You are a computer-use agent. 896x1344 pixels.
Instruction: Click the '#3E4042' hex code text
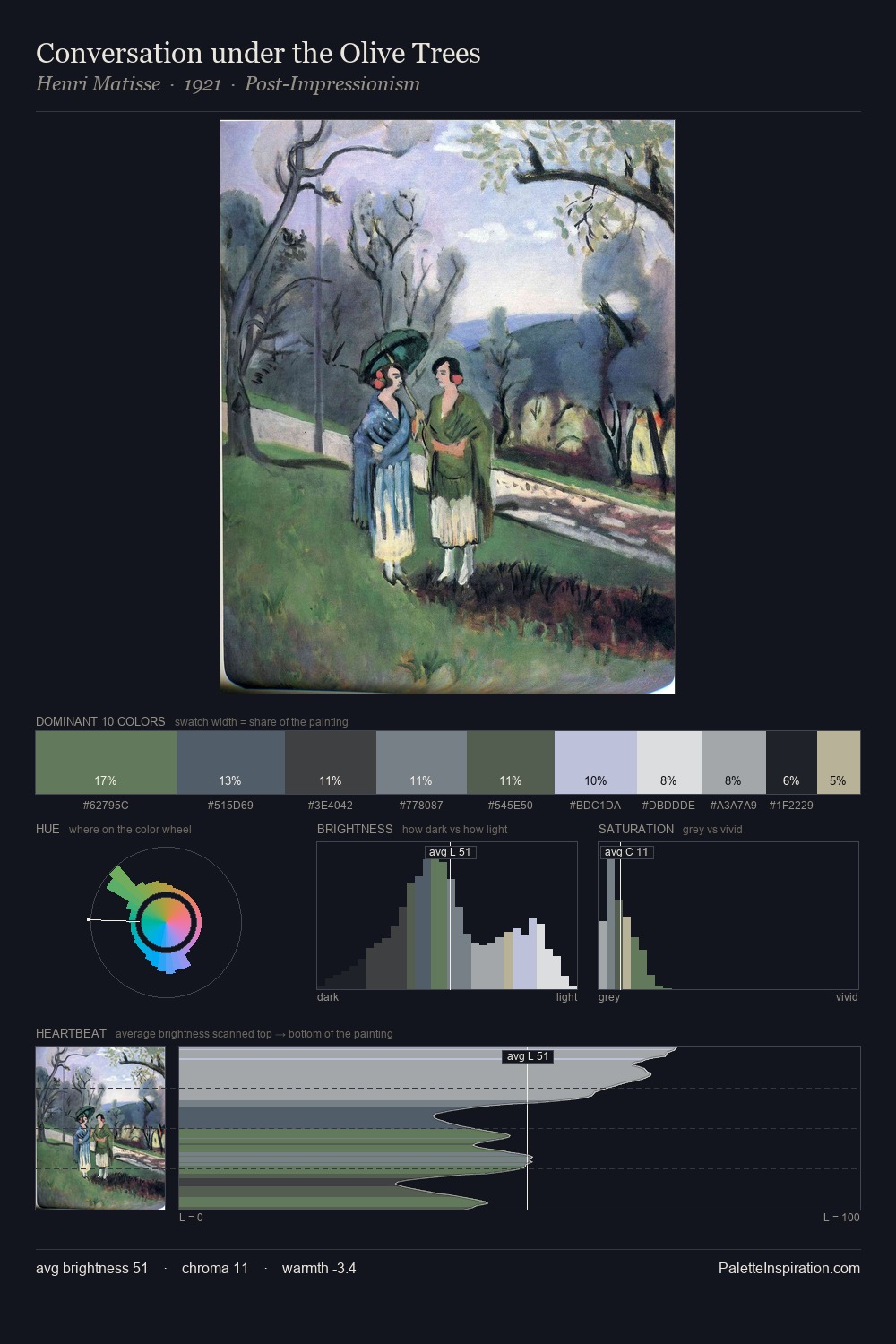pos(331,805)
